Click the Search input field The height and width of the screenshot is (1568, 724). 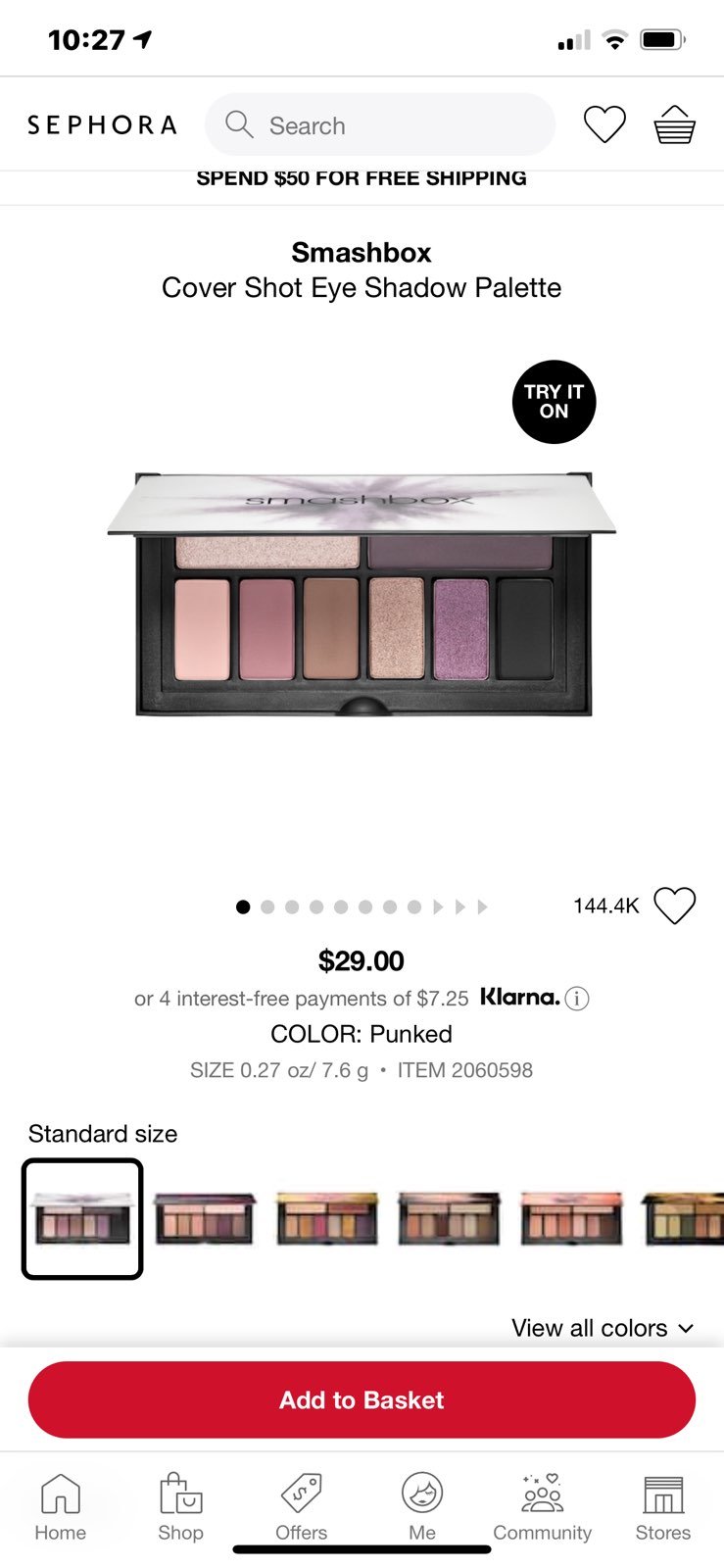pos(380,124)
